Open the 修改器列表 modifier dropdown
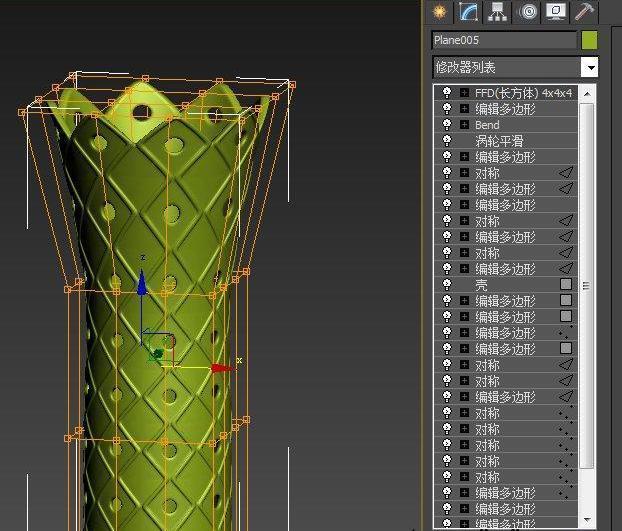 [515, 67]
